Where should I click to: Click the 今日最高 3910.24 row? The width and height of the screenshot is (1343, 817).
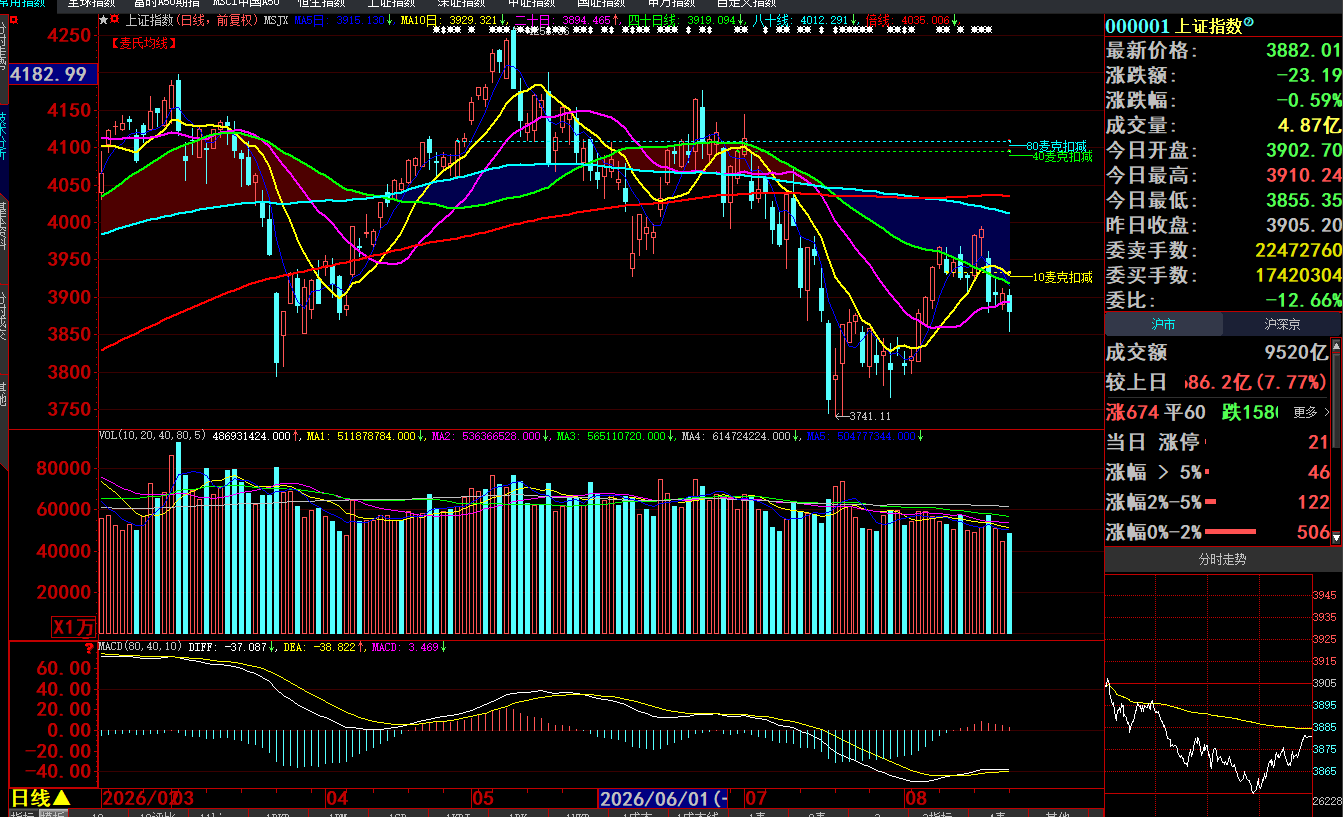tap(1223, 175)
